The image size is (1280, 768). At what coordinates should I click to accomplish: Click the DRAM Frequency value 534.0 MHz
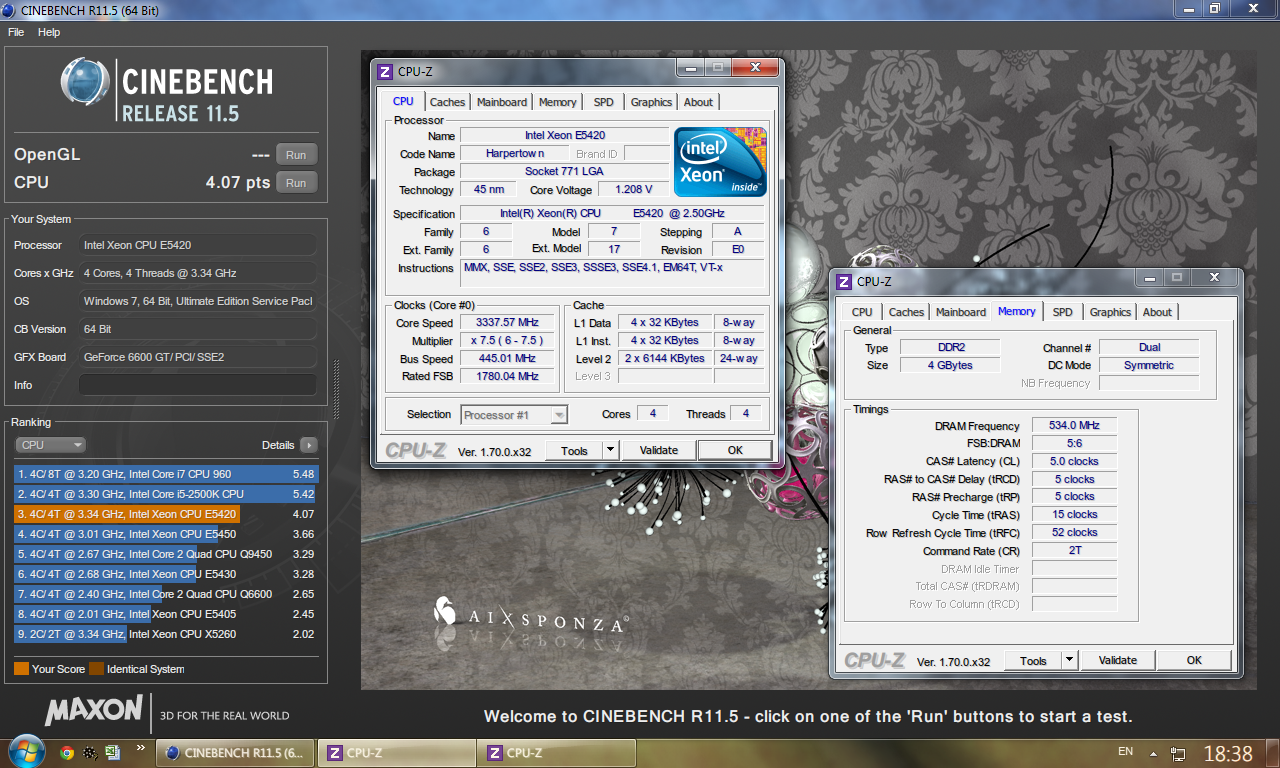tap(1074, 426)
